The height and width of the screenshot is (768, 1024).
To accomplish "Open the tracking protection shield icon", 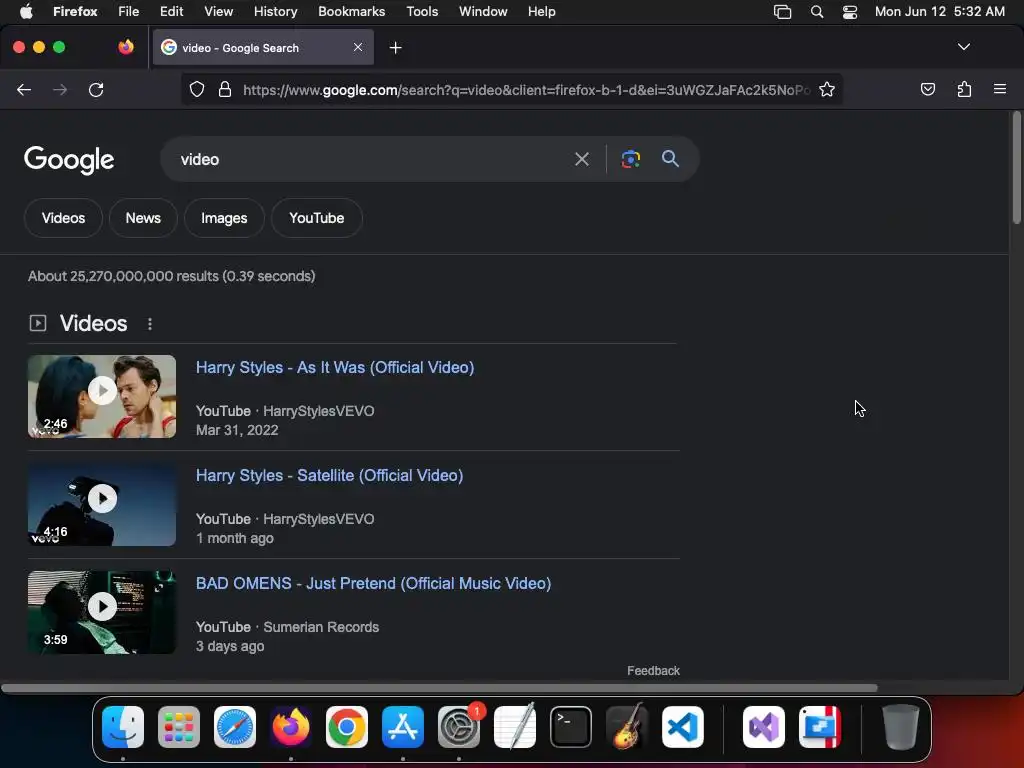I will pos(197,89).
